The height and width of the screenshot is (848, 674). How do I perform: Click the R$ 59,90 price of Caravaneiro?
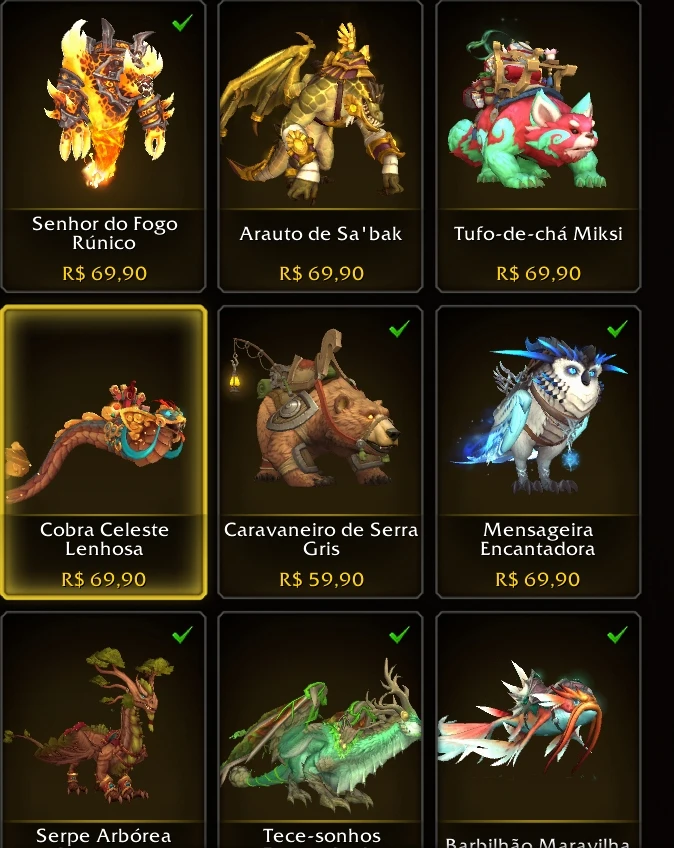click(321, 580)
